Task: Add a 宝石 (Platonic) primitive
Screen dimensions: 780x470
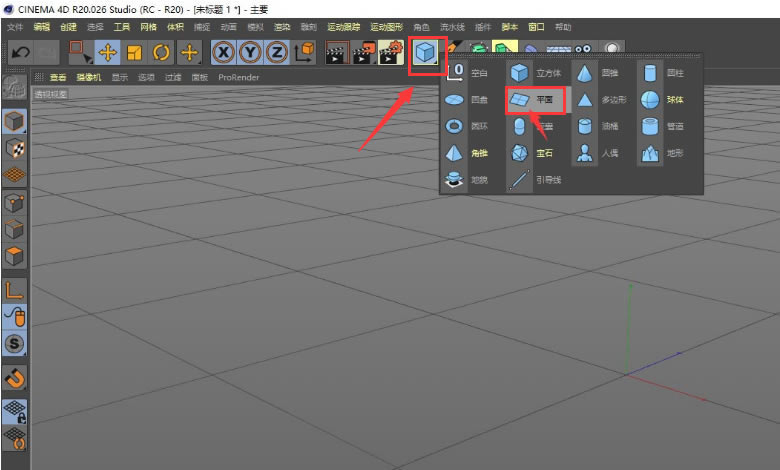Action: [532, 153]
